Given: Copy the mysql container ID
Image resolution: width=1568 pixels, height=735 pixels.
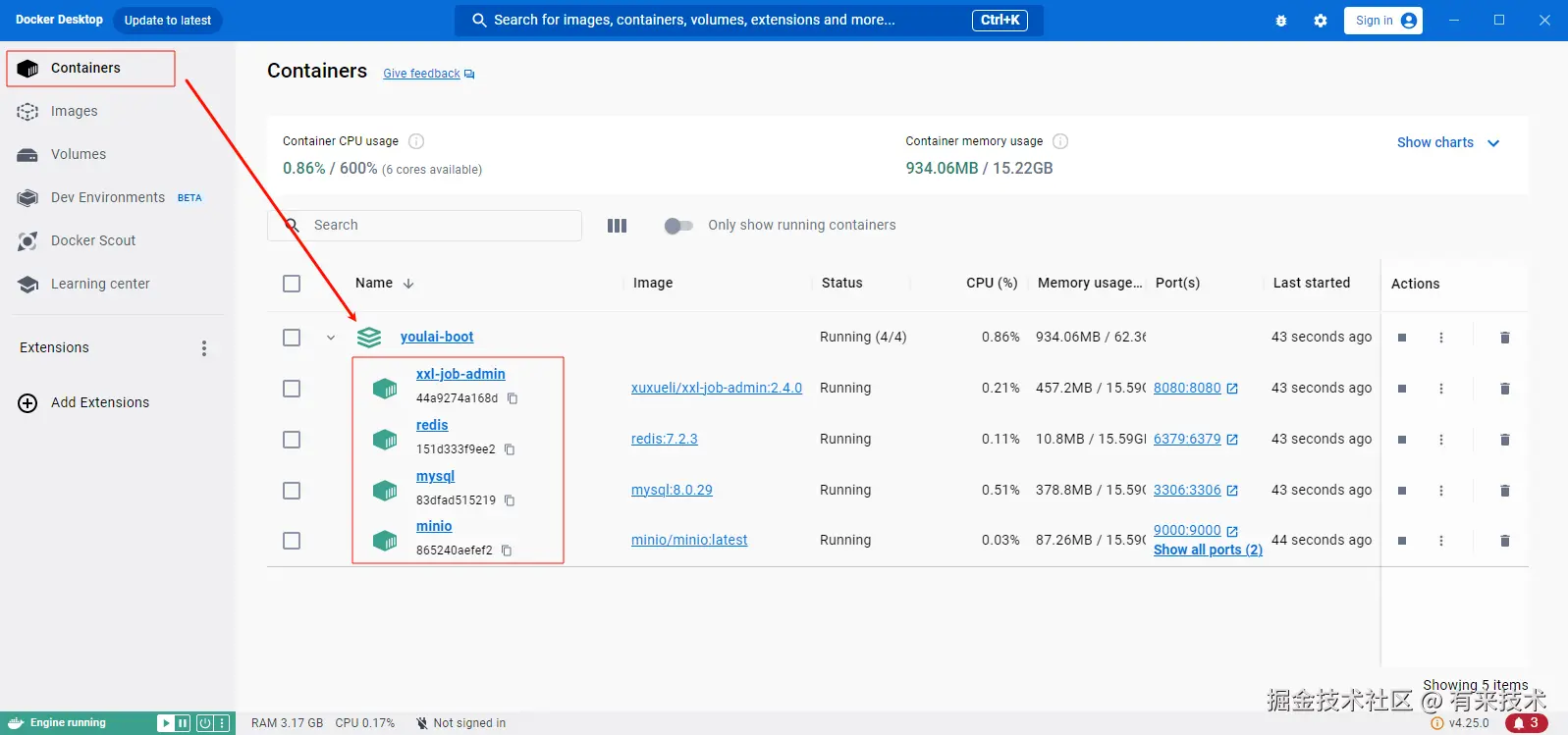Looking at the screenshot, I should point(510,500).
